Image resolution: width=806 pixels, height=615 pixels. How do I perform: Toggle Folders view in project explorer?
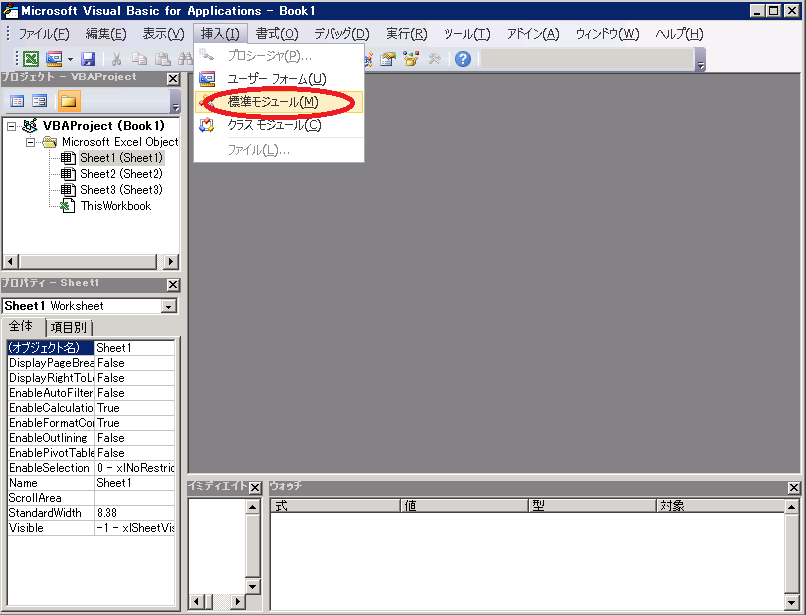point(69,101)
